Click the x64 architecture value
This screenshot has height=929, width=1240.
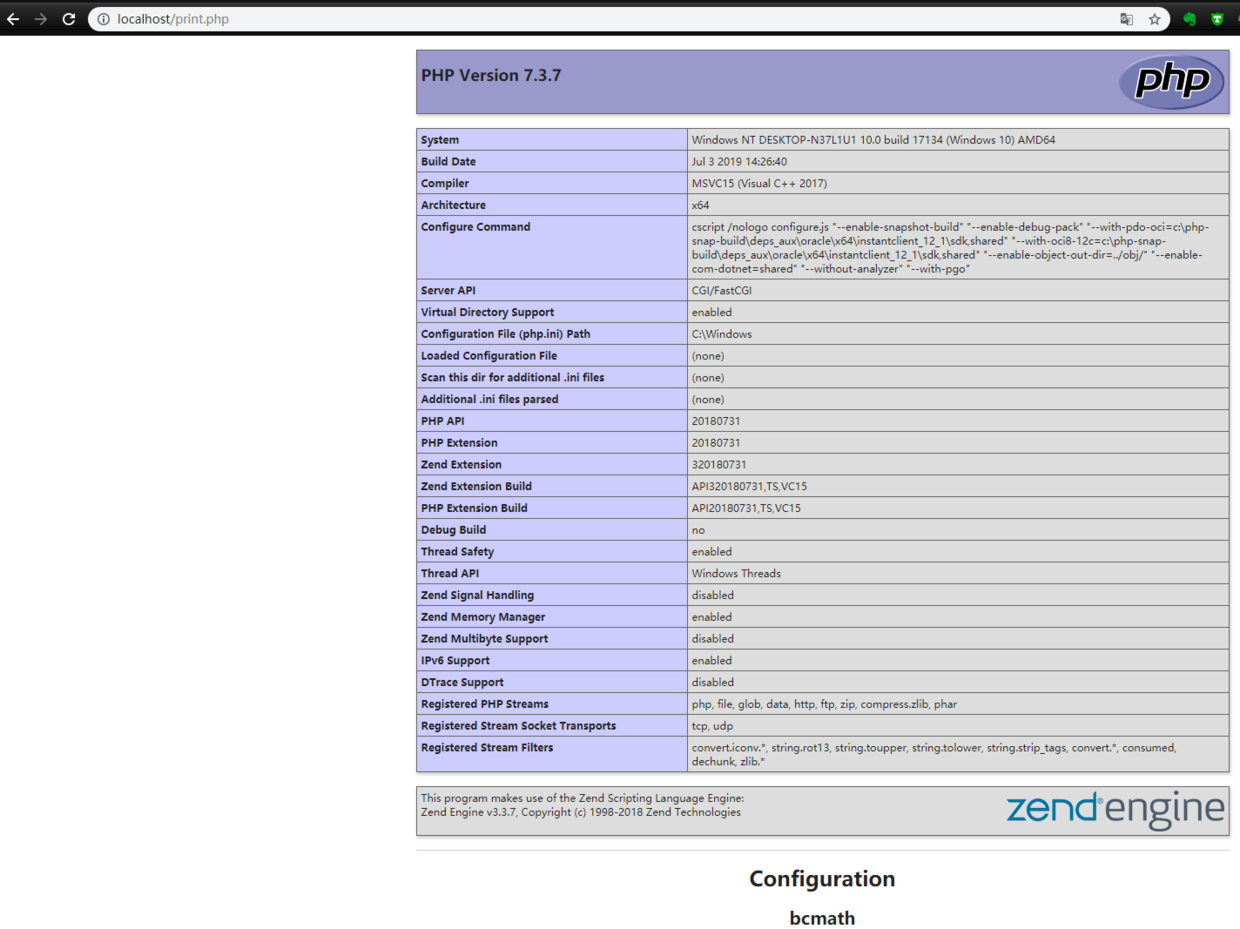pos(700,205)
